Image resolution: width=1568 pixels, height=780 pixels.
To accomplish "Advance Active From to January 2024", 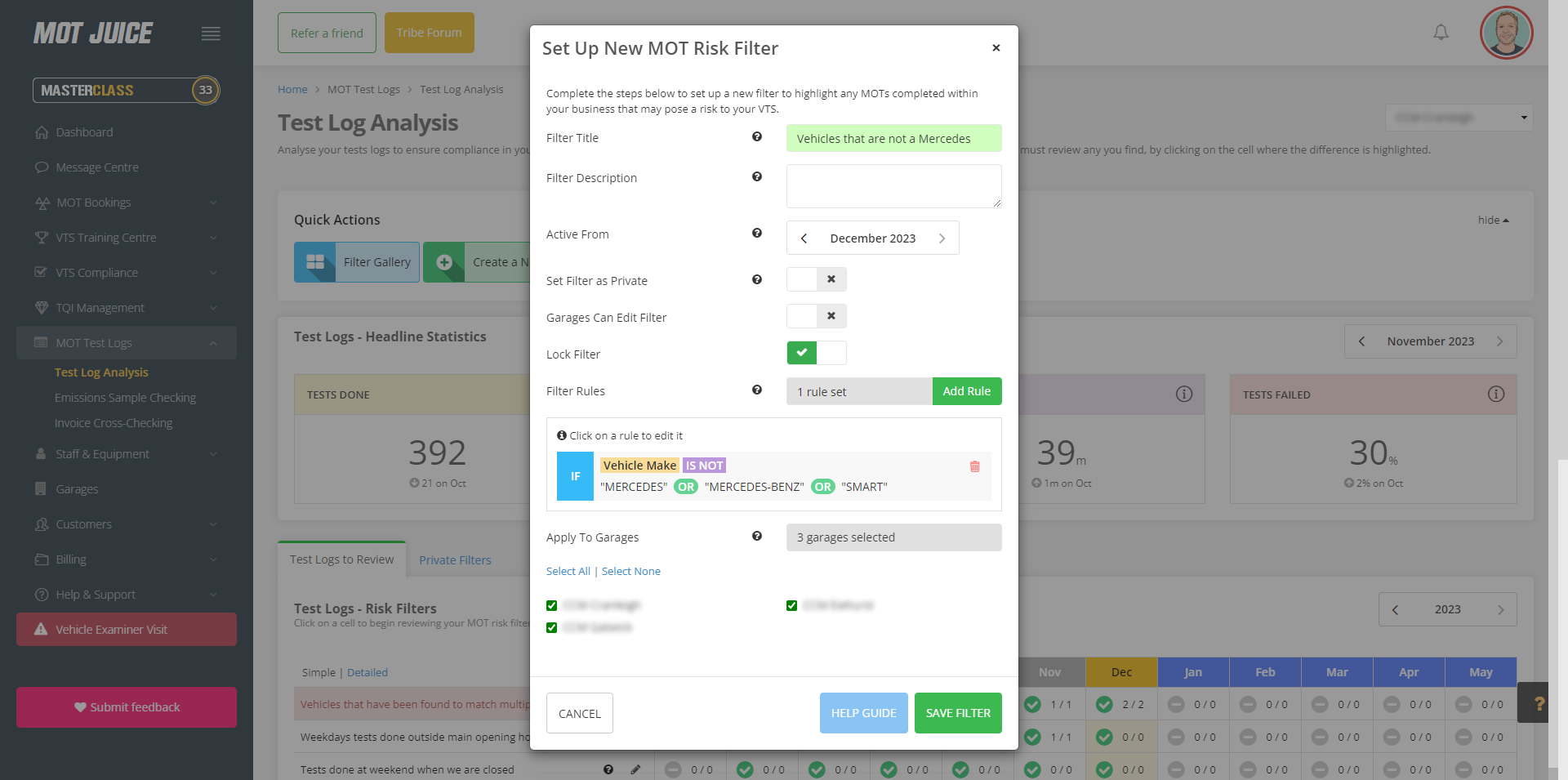I will 943,238.
